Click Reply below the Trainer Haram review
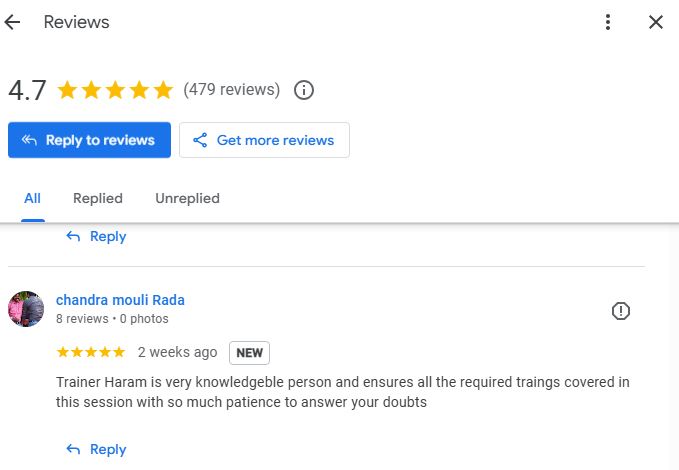Screen dimensions: 679x470 point(96,449)
